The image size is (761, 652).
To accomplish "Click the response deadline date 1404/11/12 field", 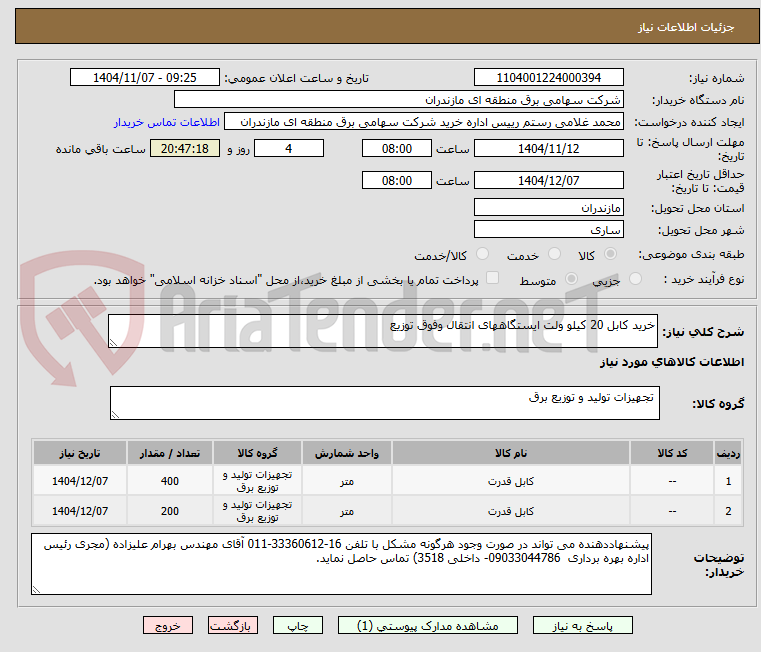I will click(x=548, y=148).
